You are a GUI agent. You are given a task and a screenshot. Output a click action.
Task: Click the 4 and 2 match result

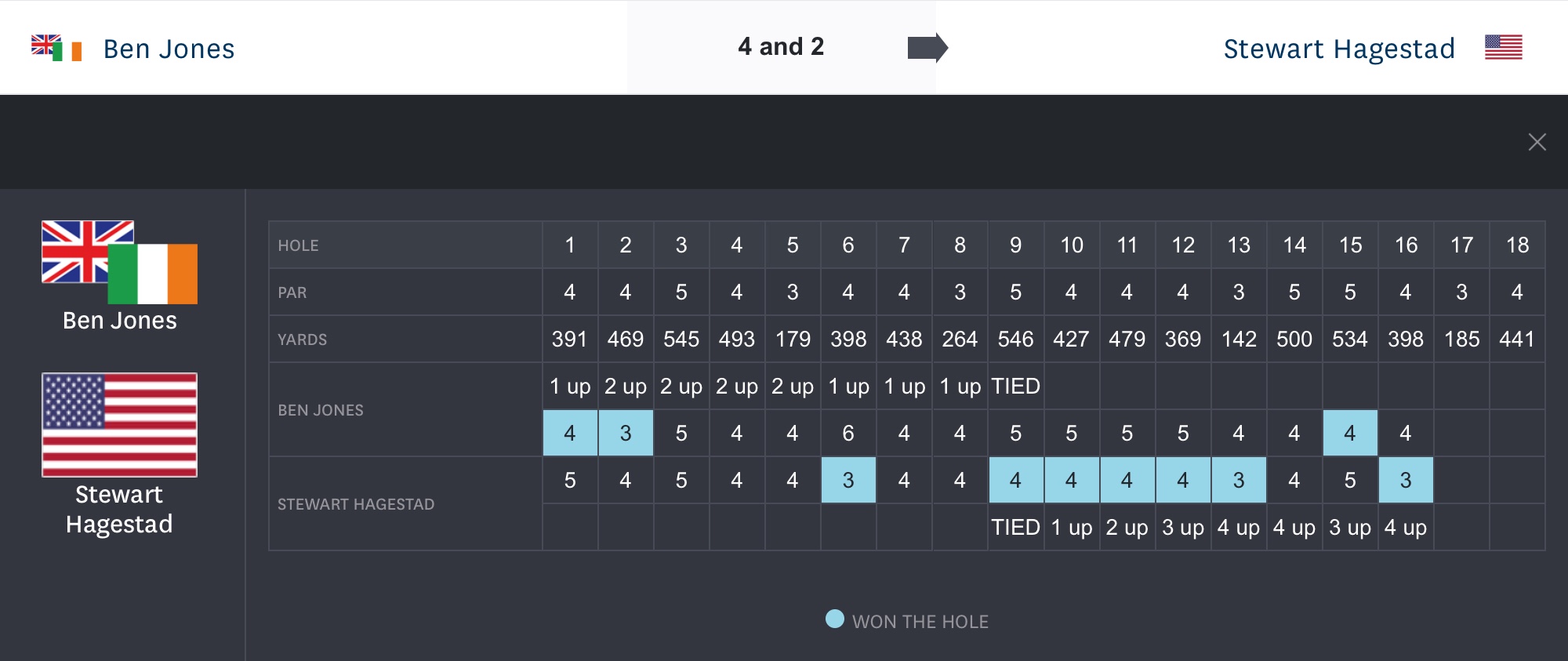coord(781,47)
